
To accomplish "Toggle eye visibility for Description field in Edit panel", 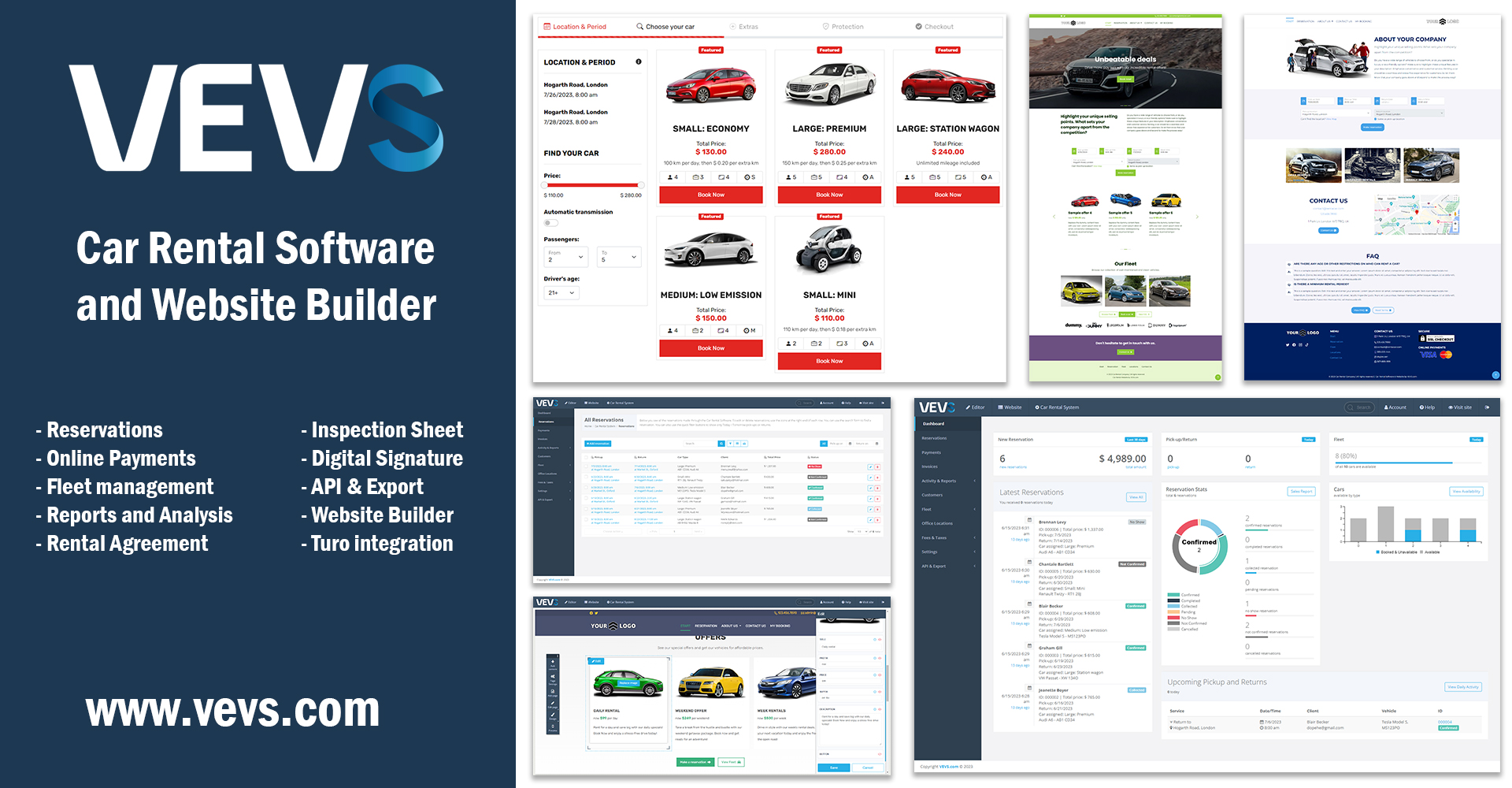I will click(x=880, y=709).
